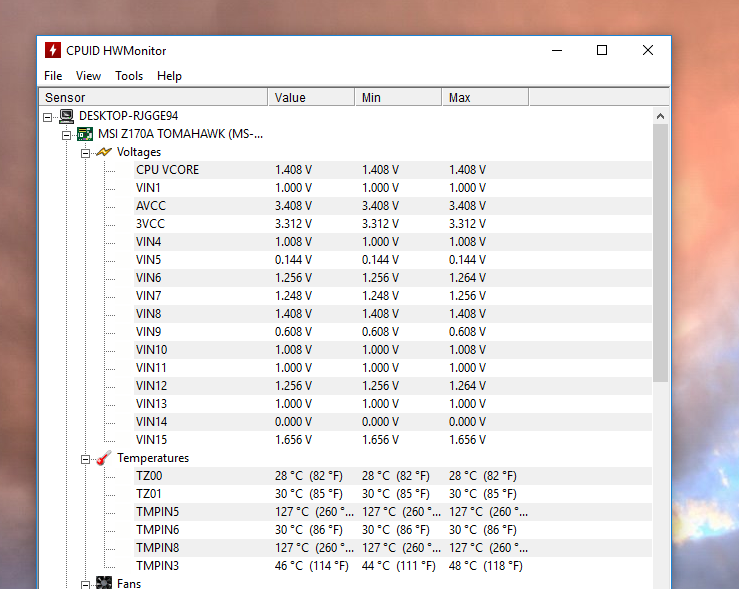Viewport: 739px width, 589px height.
Task: Select the VIN5 sensor row
Action: pyautogui.click(x=393, y=260)
